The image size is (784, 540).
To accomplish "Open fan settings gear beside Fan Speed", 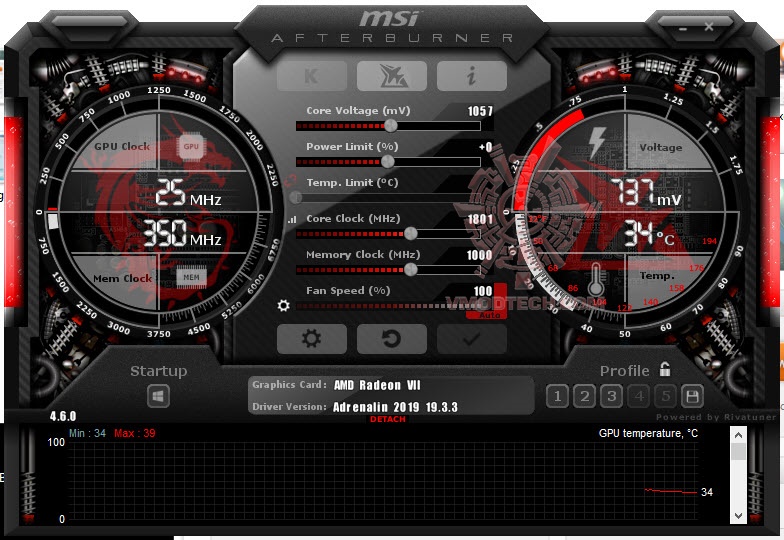I will pos(284,306).
